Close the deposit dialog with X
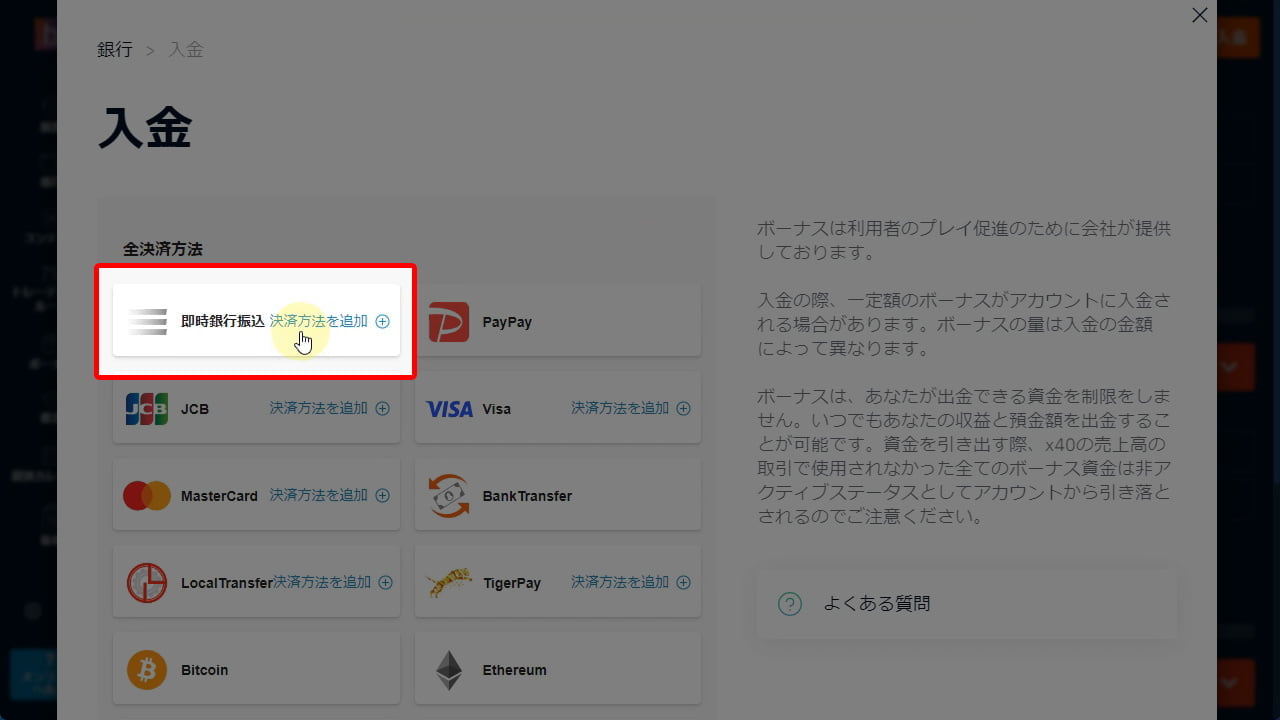The width and height of the screenshot is (1280, 720). pyautogui.click(x=1200, y=15)
